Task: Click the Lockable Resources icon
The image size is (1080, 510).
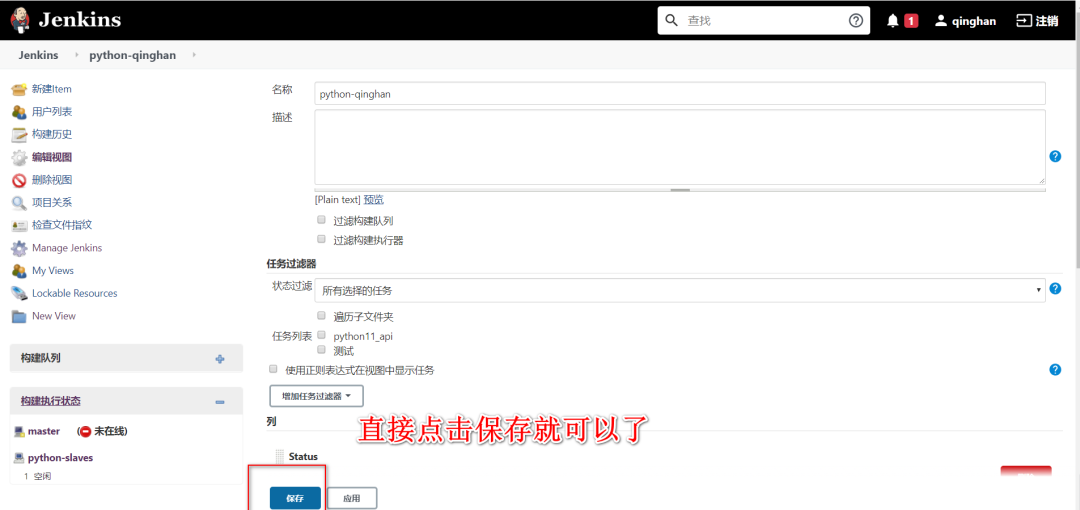Action: point(19,294)
